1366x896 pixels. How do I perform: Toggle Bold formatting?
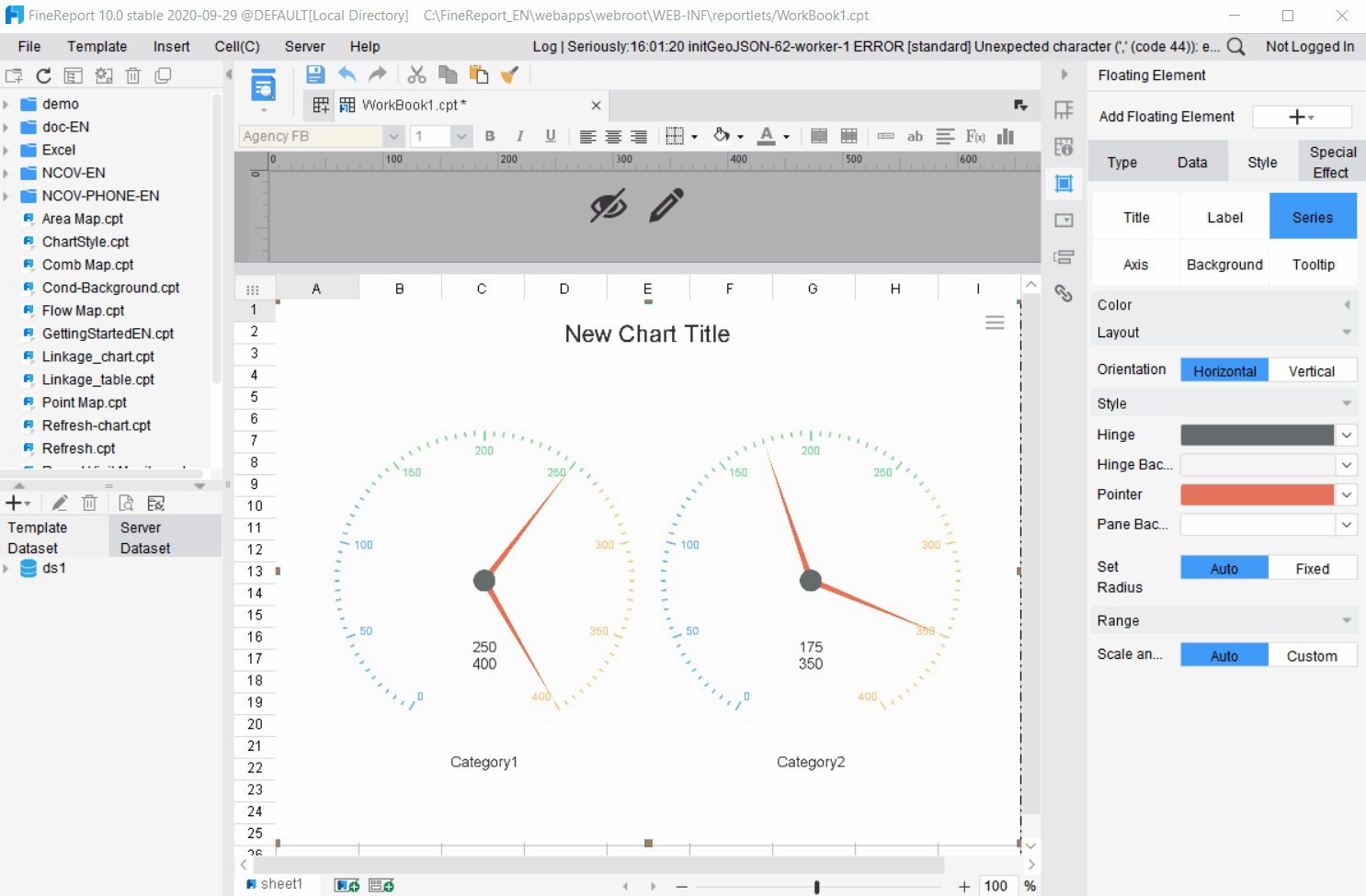[x=489, y=135]
